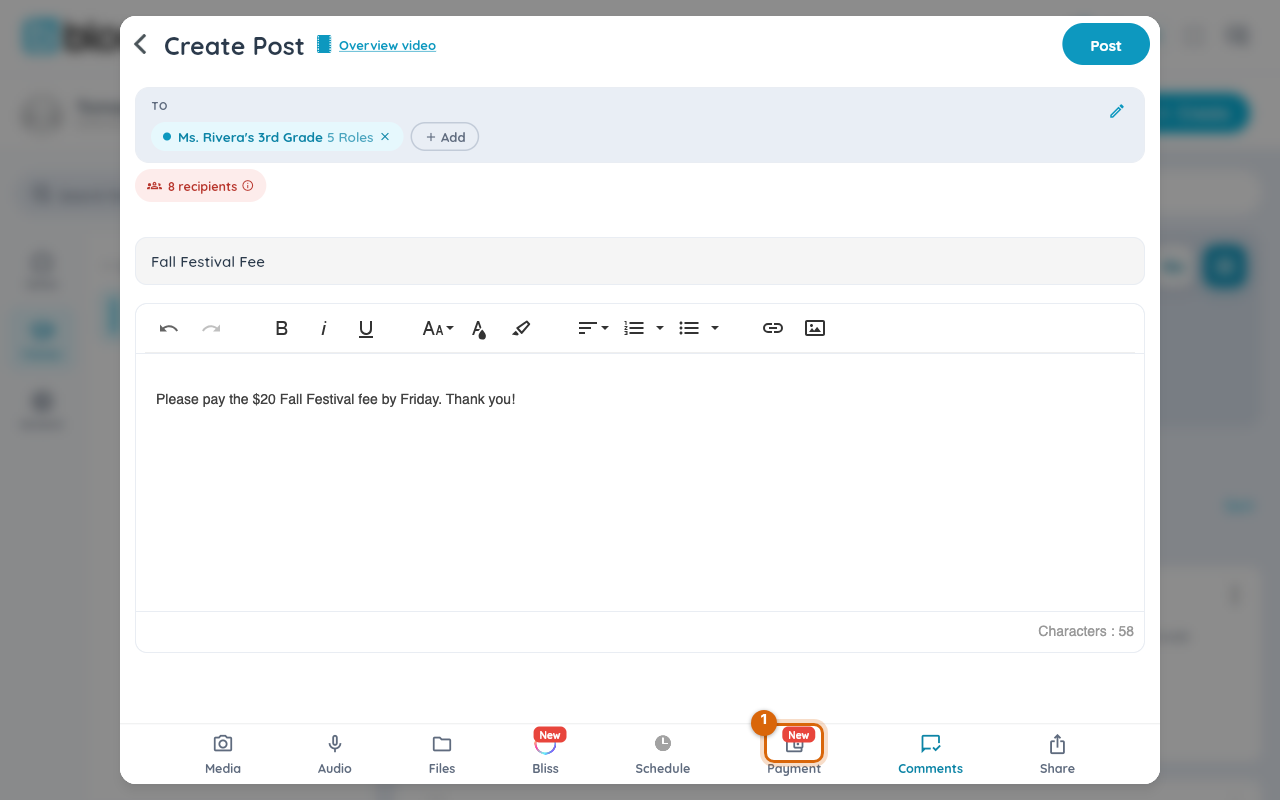Screen dimensions: 1280x800
Task: Insert a numbered list
Action: coord(634,328)
